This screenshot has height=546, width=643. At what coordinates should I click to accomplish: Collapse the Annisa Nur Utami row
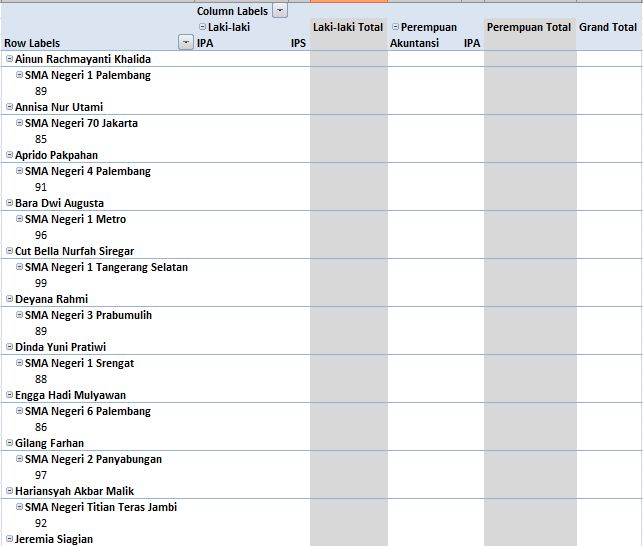[9, 107]
